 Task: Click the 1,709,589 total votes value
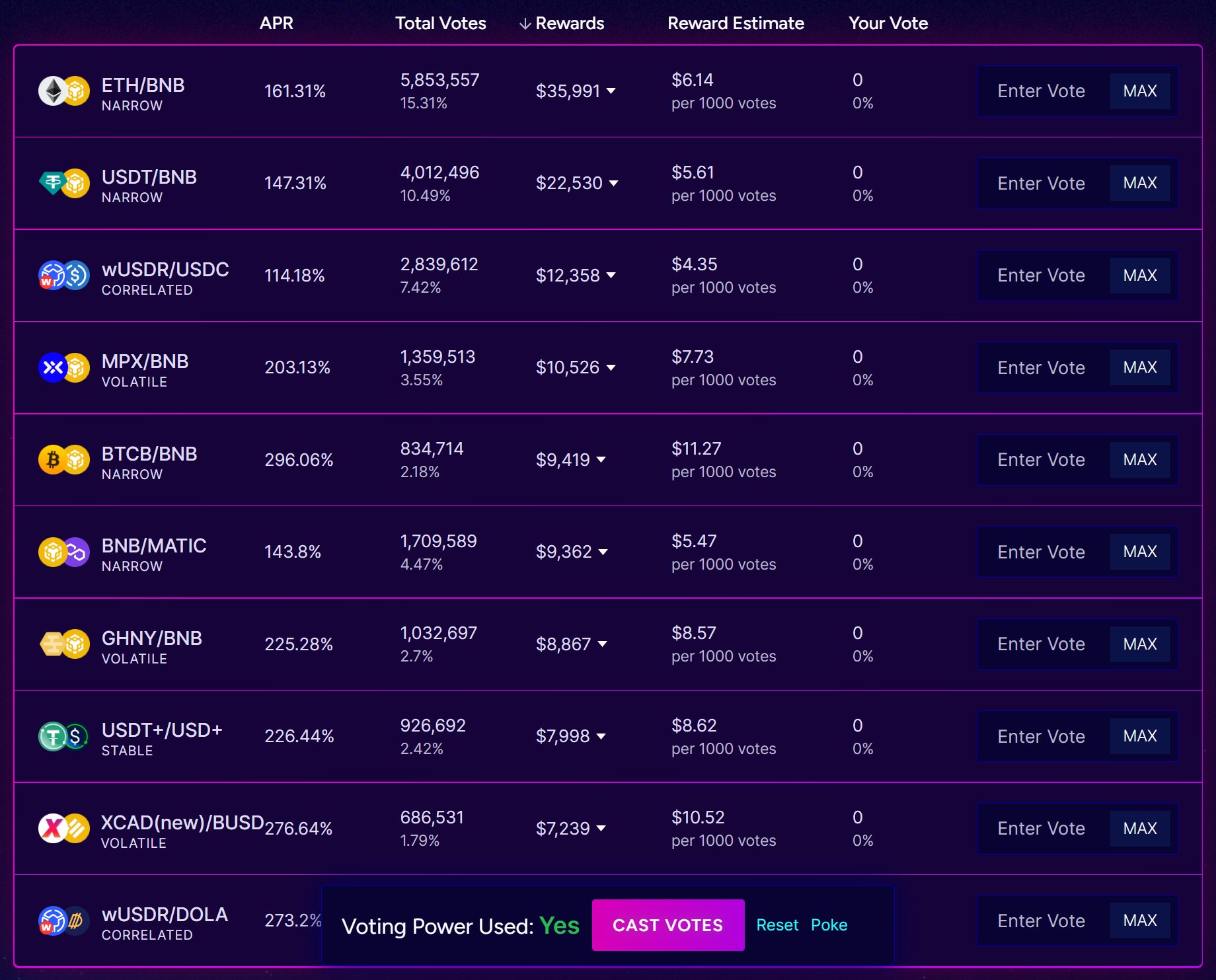pyautogui.click(x=438, y=541)
